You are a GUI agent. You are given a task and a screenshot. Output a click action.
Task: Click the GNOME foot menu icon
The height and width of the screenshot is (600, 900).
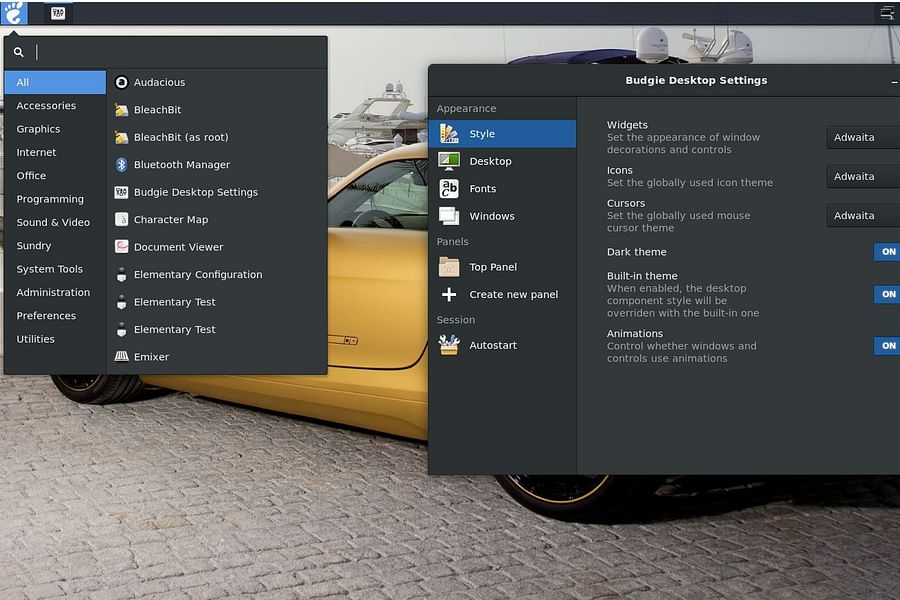[x=13, y=12]
